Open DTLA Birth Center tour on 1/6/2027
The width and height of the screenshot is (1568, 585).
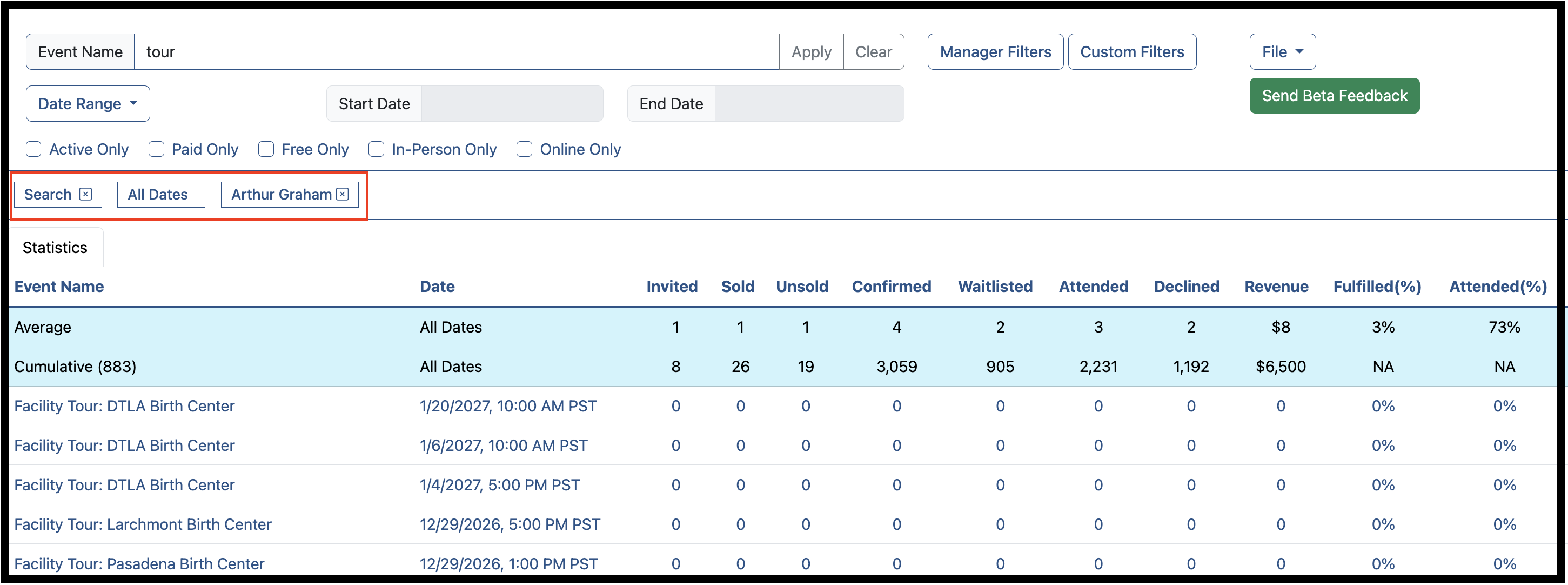[x=124, y=446]
